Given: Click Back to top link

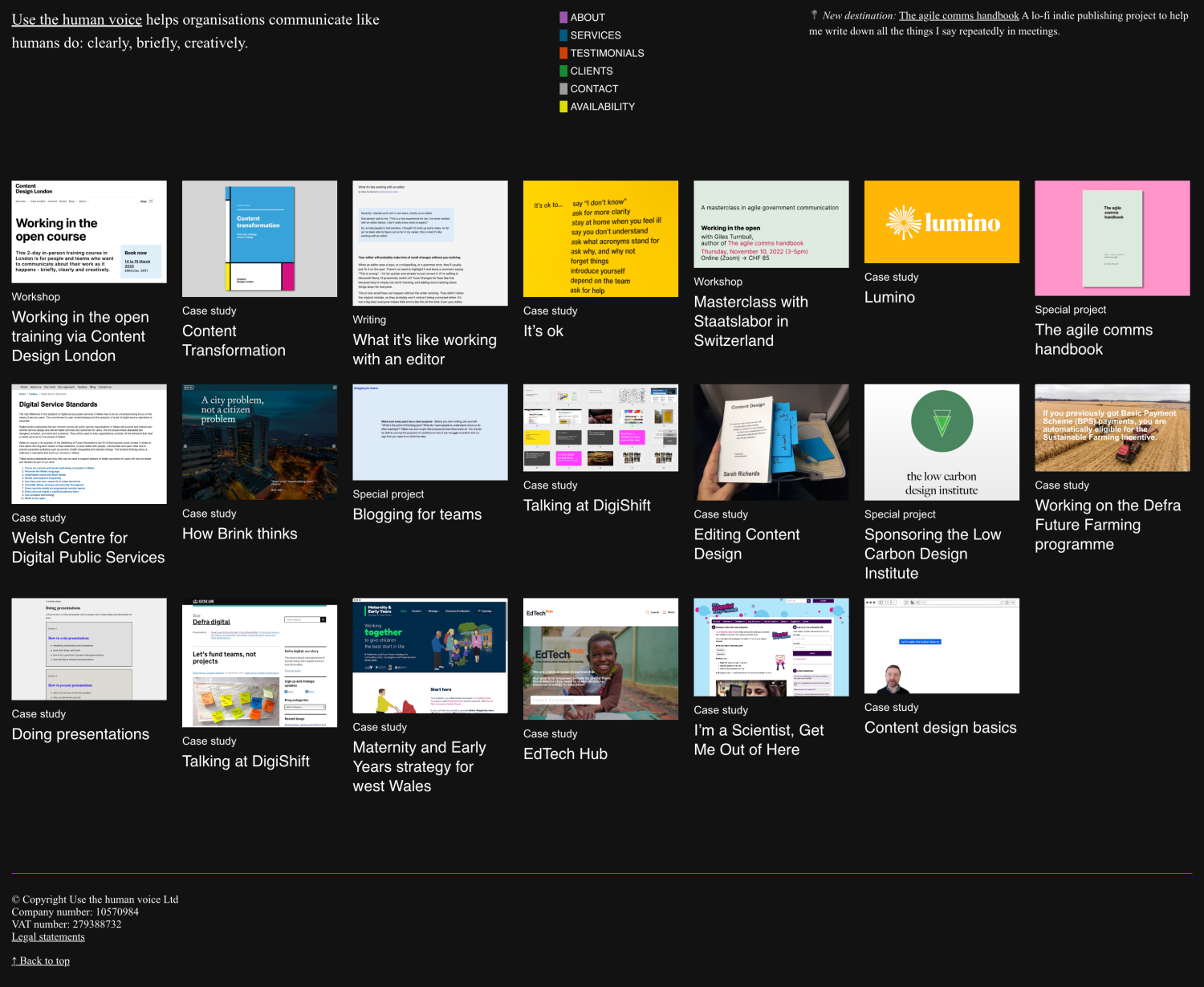Looking at the screenshot, I should pos(41,961).
